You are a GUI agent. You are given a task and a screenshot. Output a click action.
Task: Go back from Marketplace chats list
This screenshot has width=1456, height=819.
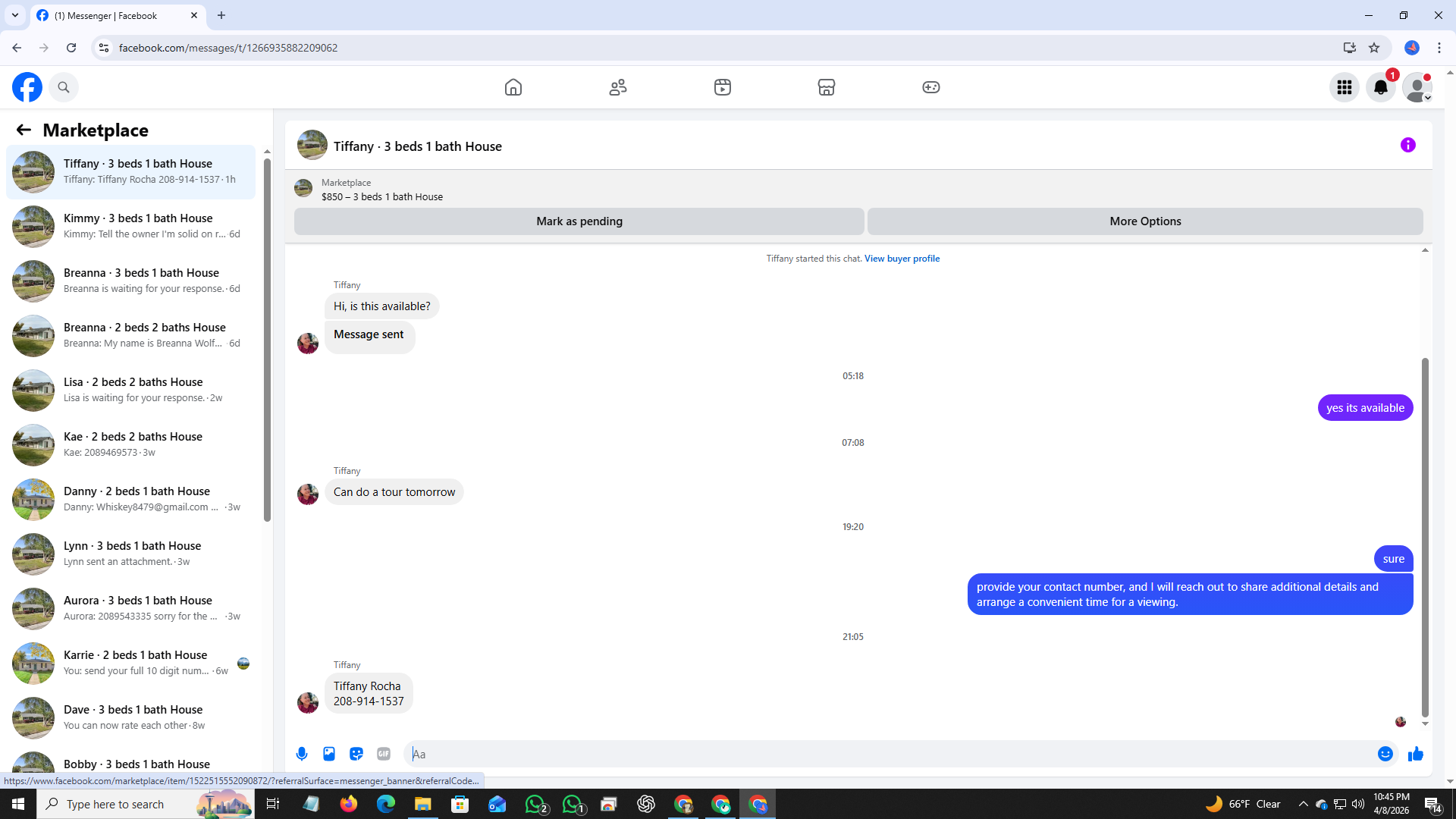click(x=24, y=130)
